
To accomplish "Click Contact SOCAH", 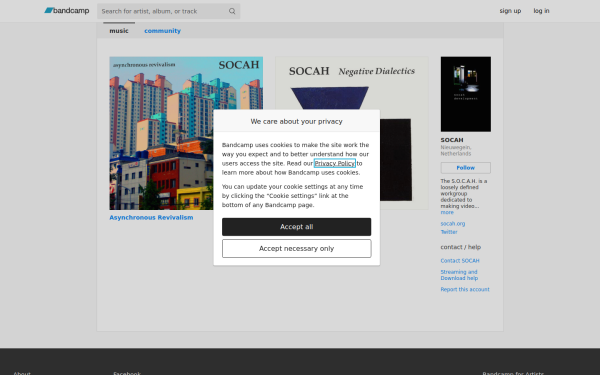I will click(x=460, y=261).
